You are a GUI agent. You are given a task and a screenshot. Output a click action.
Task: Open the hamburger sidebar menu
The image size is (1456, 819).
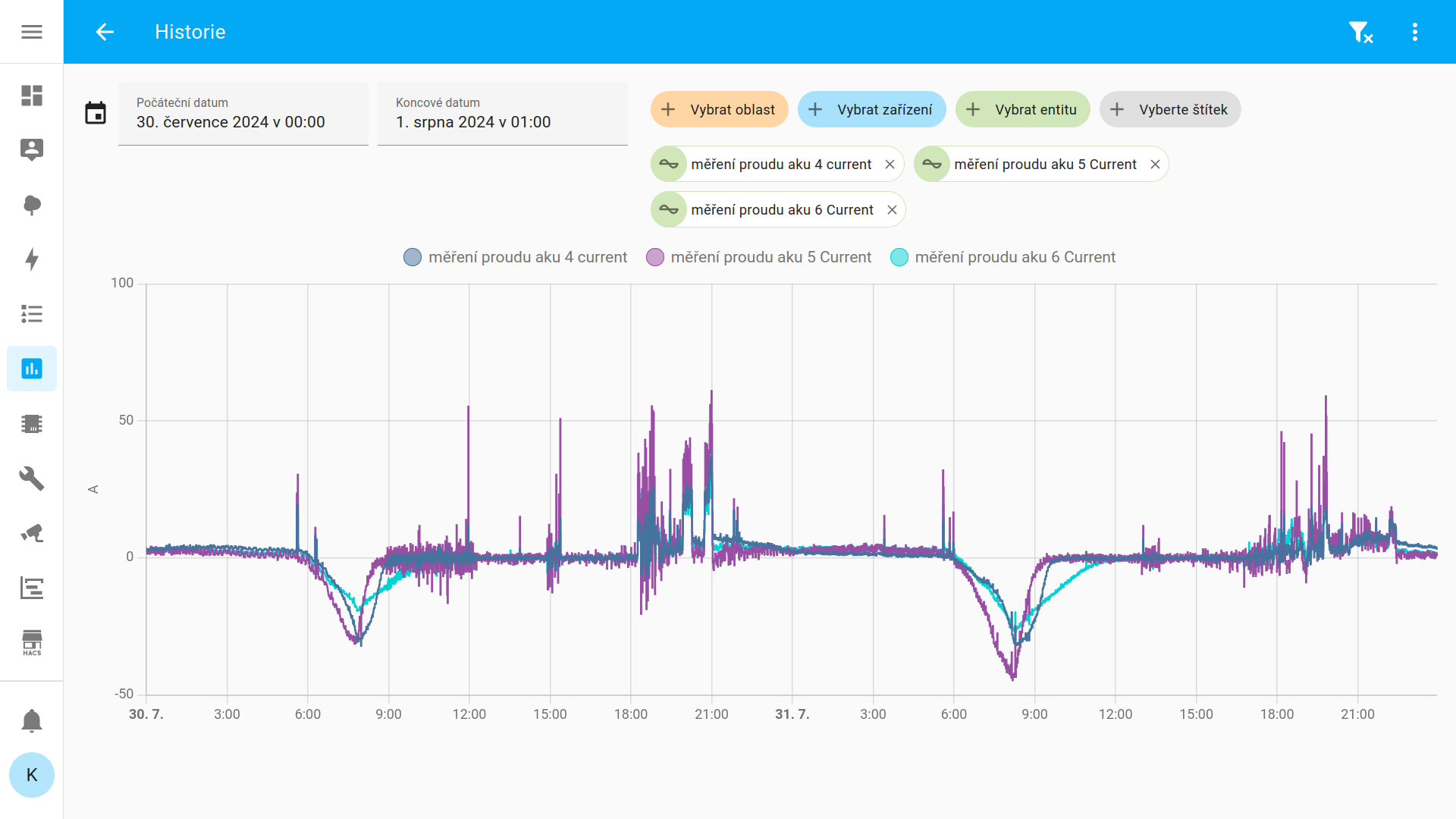coord(31,32)
